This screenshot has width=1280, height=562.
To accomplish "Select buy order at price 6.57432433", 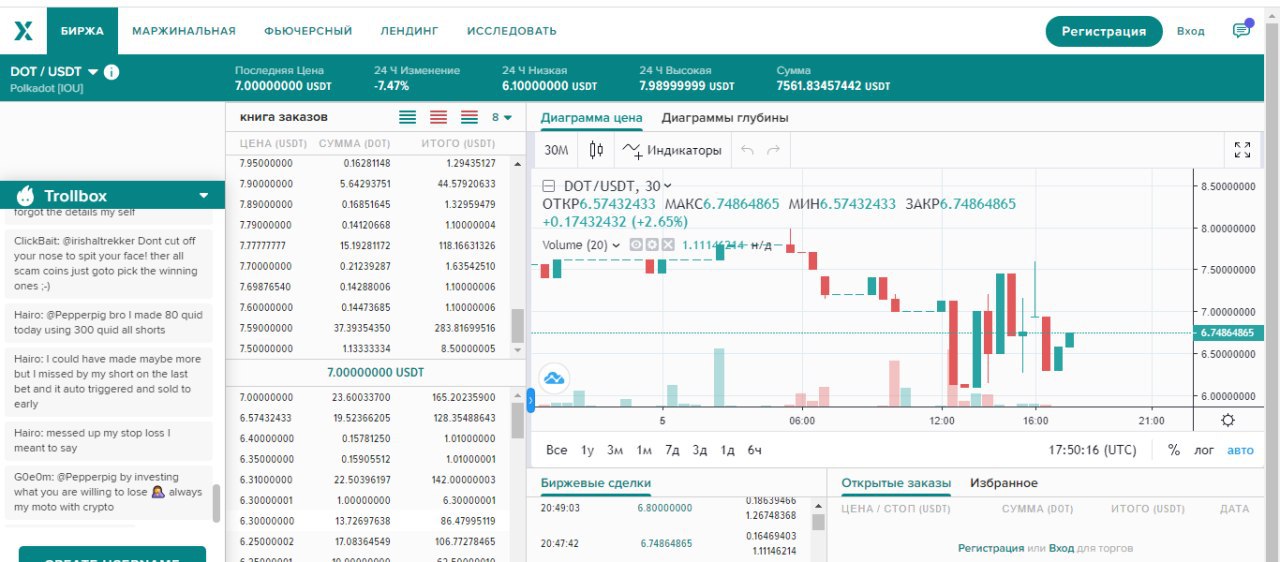I will 376,418.
